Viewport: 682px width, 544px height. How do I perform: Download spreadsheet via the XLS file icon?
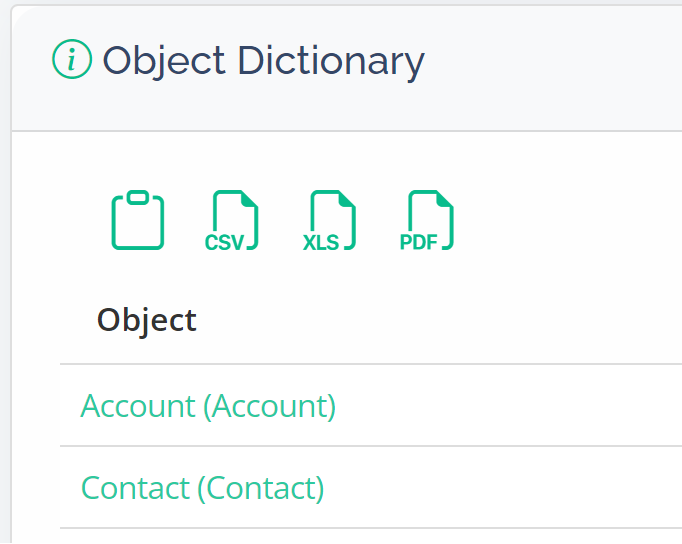329,220
